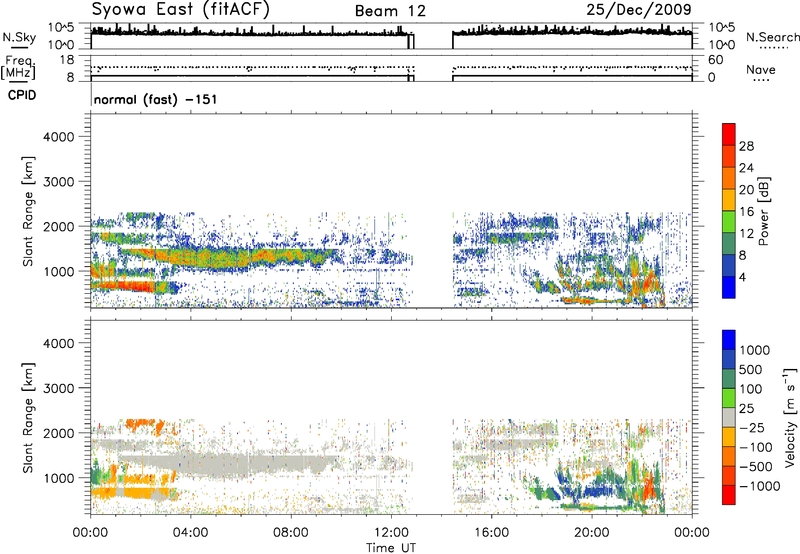The height and width of the screenshot is (554, 800).
Task: Click the '28' power colorbar value
Action: (746, 146)
